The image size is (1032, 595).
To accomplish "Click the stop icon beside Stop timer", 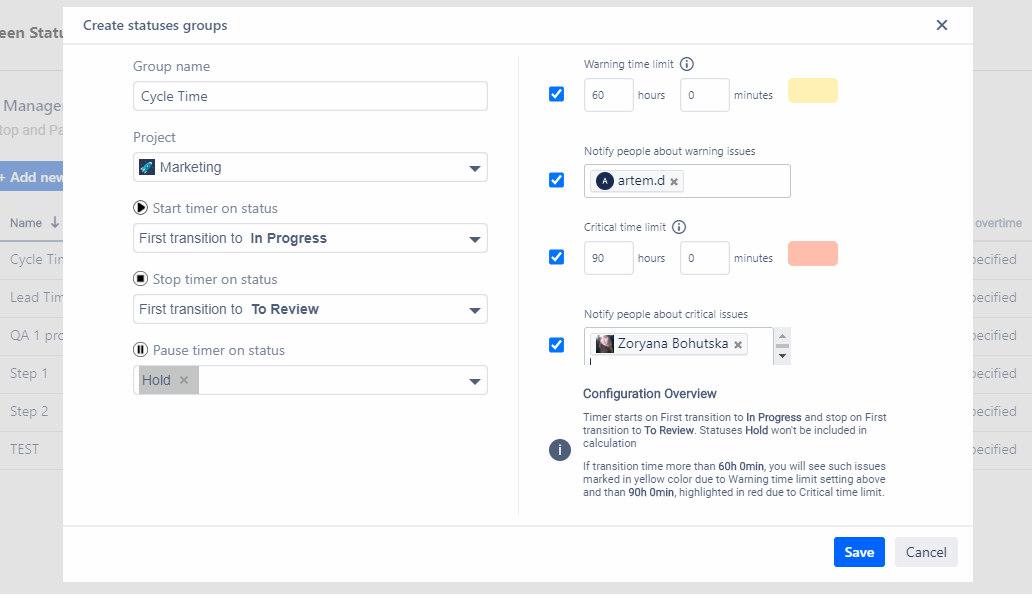I will tap(140, 279).
